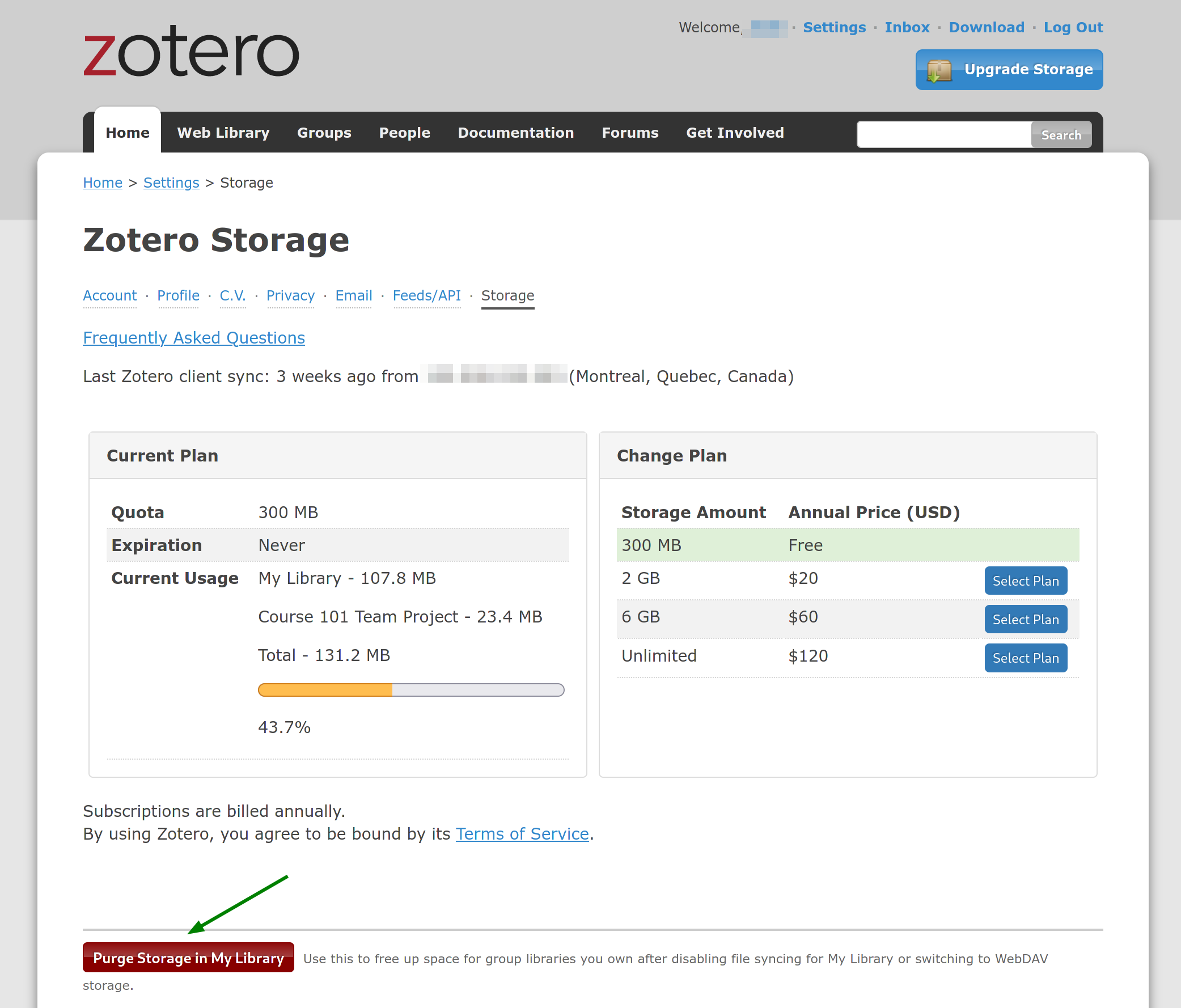Open Settings from top navigation
1181x1008 pixels.
click(x=834, y=27)
